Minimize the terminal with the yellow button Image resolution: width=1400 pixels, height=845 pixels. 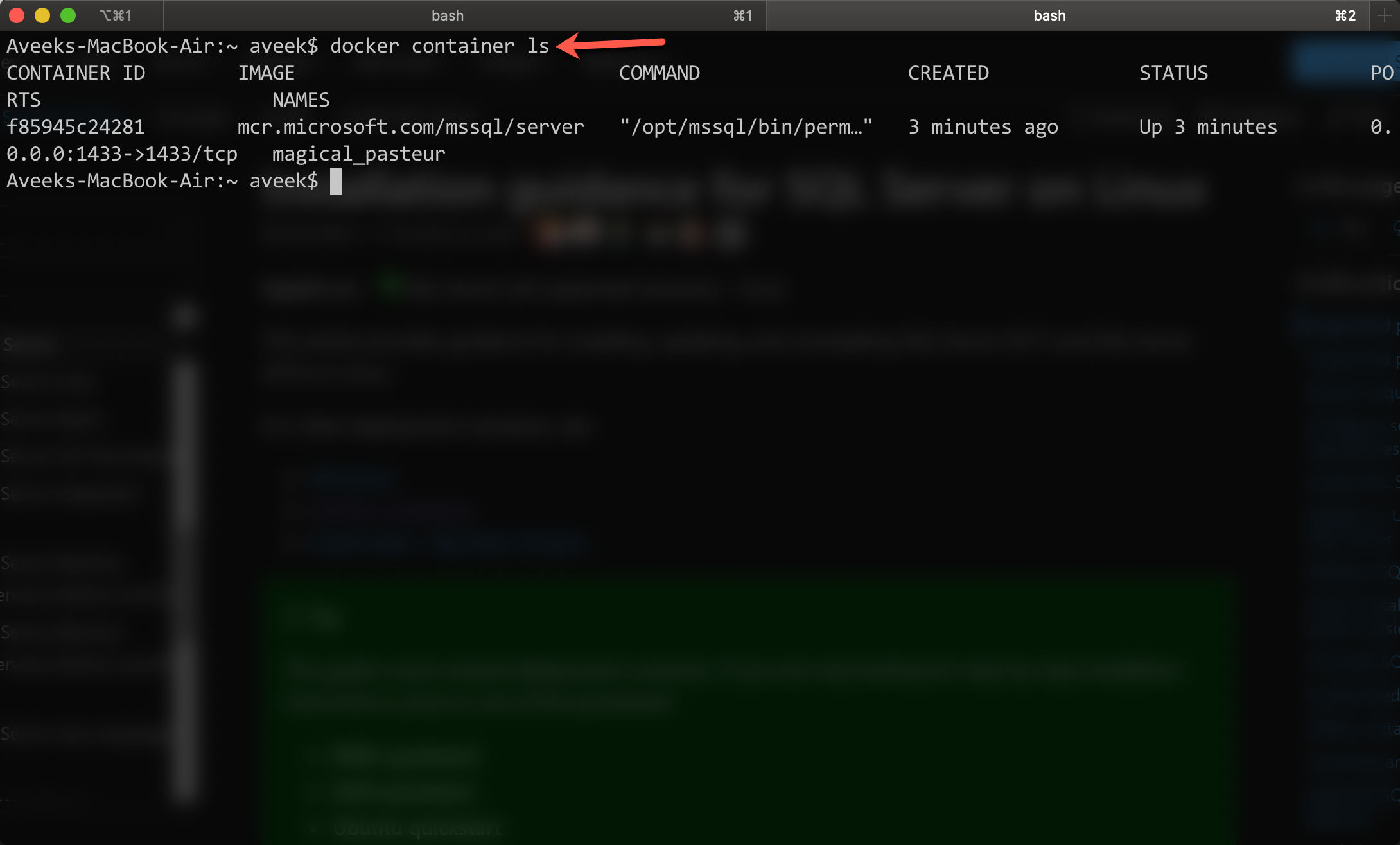click(x=42, y=15)
